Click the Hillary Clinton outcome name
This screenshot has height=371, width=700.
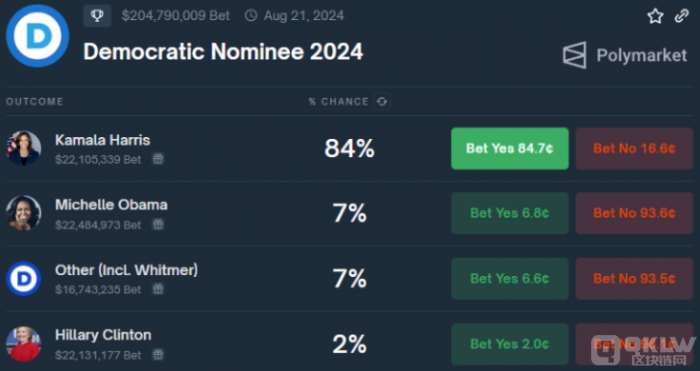pyautogui.click(x=103, y=335)
